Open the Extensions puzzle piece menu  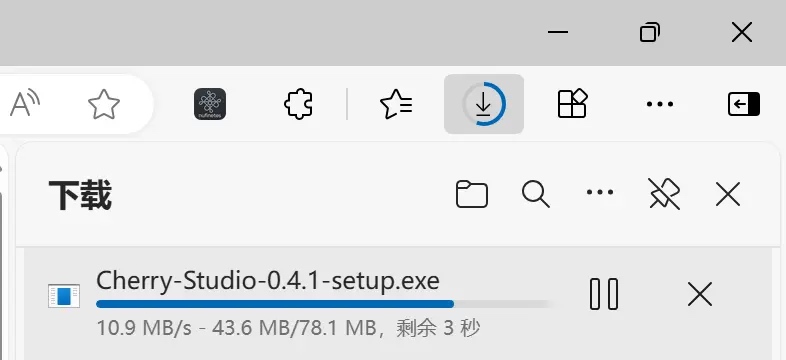click(298, 104)
